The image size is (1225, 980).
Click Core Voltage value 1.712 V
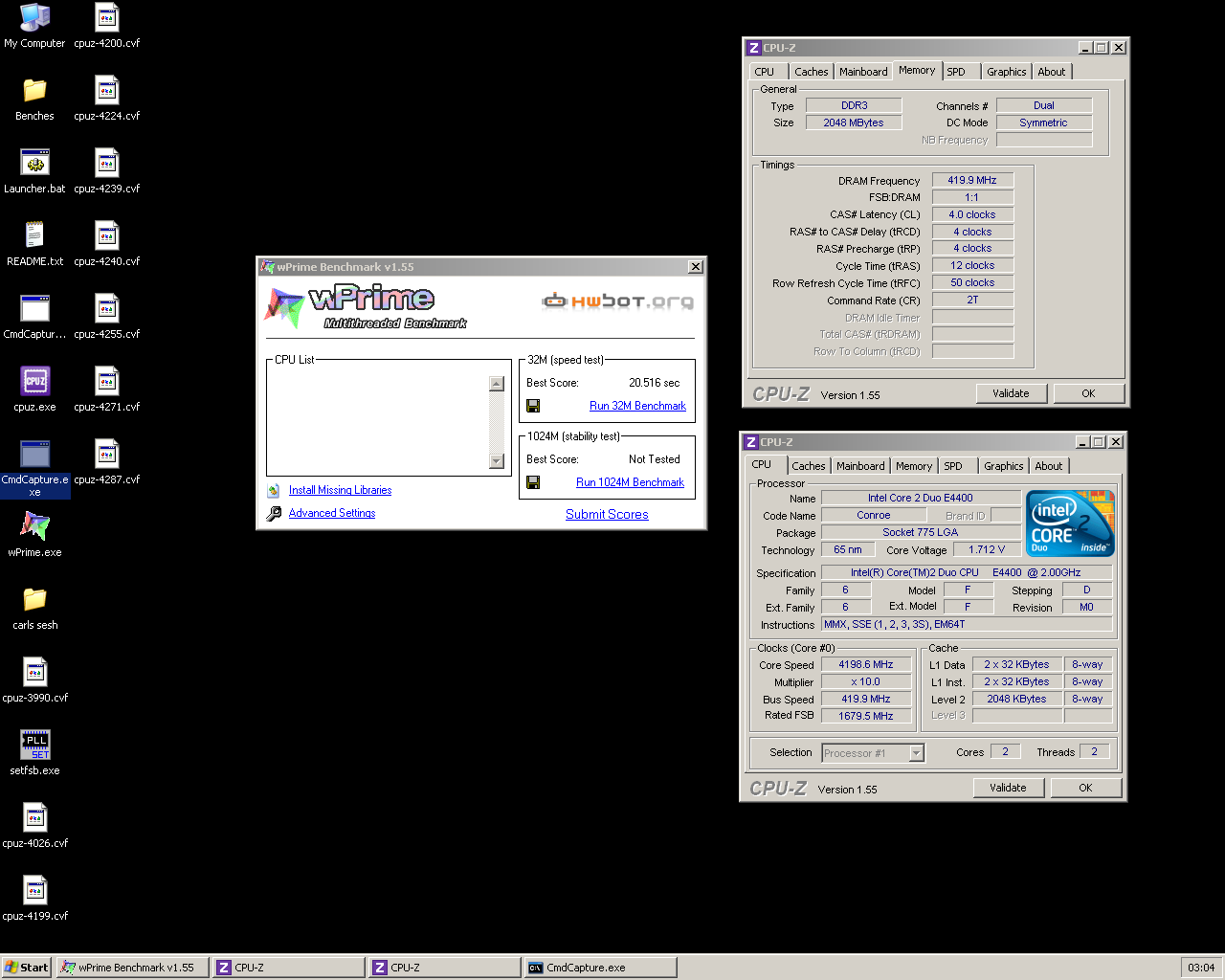coord(986,549)
